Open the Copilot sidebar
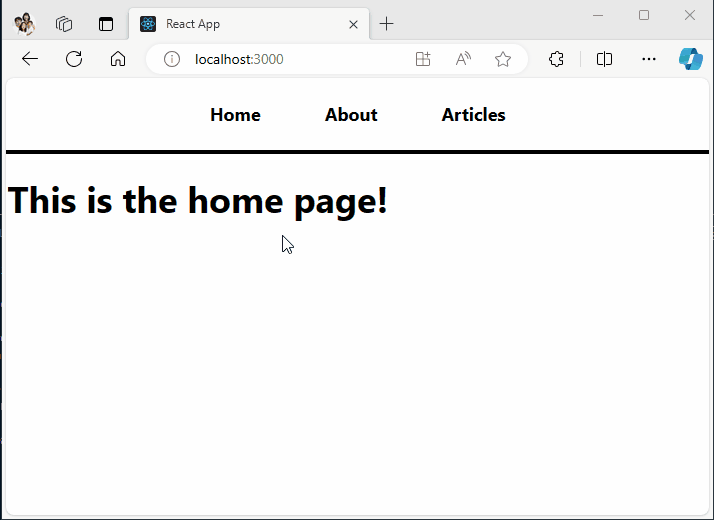Viewport: 714px width, 520px height. tap(691, 59)
